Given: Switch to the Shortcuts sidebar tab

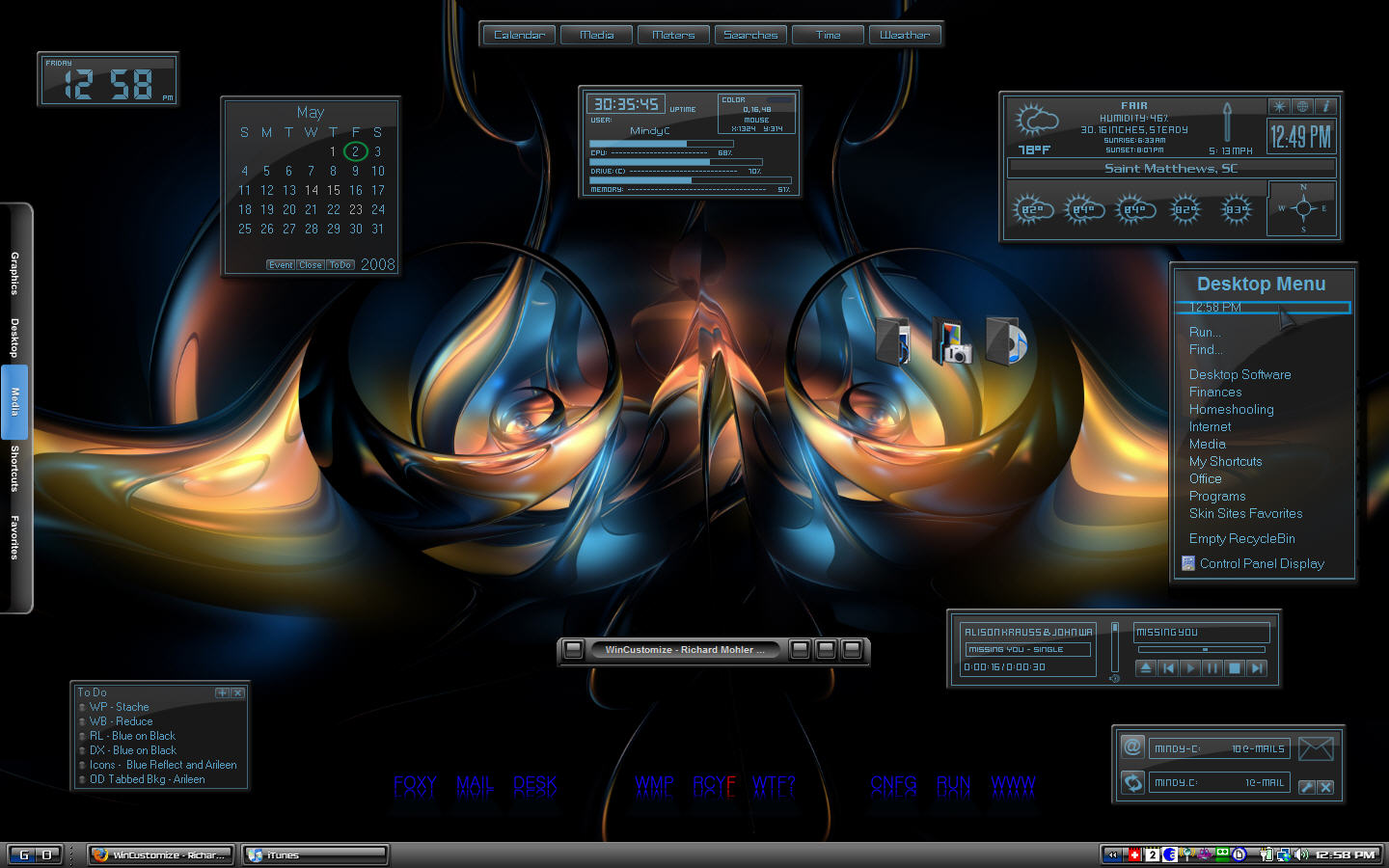Looking at the screenshot, I should [x=14, y=469].
